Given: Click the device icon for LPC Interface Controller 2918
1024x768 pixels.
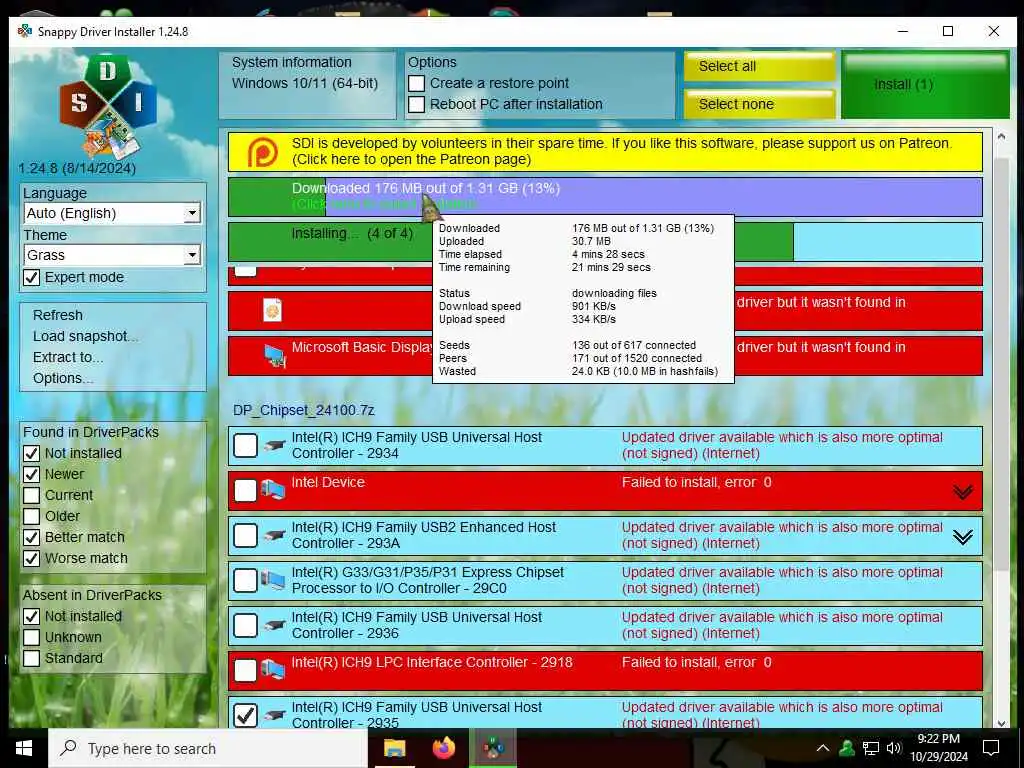Looking at the screenshot, I should point(273,669).
